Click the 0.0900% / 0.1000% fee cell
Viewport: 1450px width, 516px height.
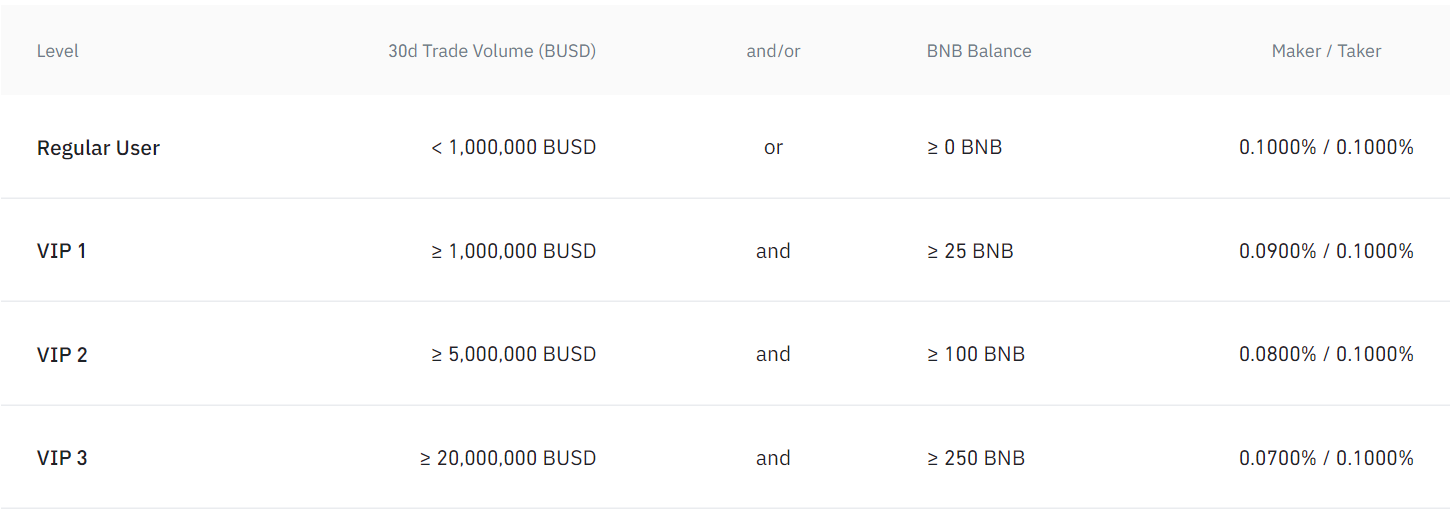coord(1326,251)
